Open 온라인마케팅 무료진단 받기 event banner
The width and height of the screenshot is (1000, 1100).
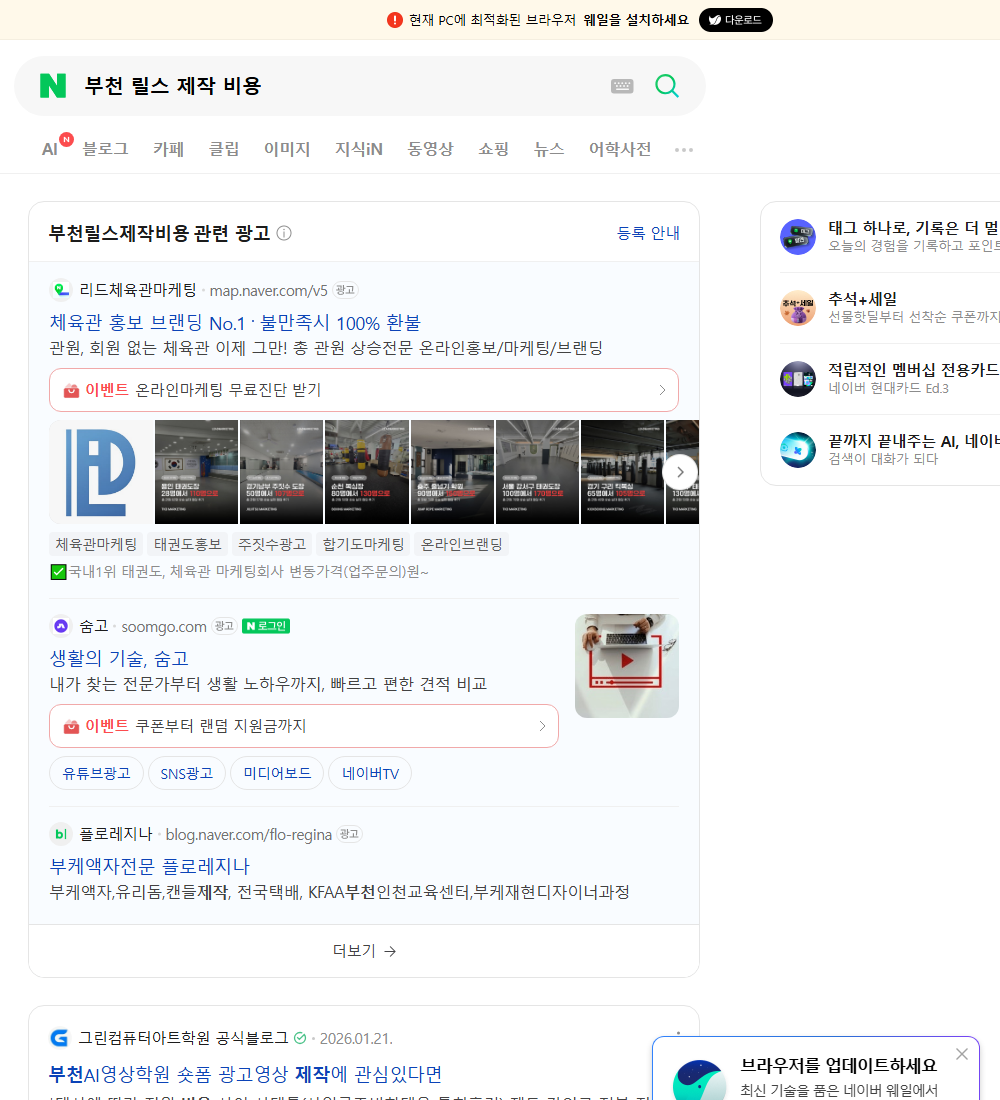click(x=364, y=390)
